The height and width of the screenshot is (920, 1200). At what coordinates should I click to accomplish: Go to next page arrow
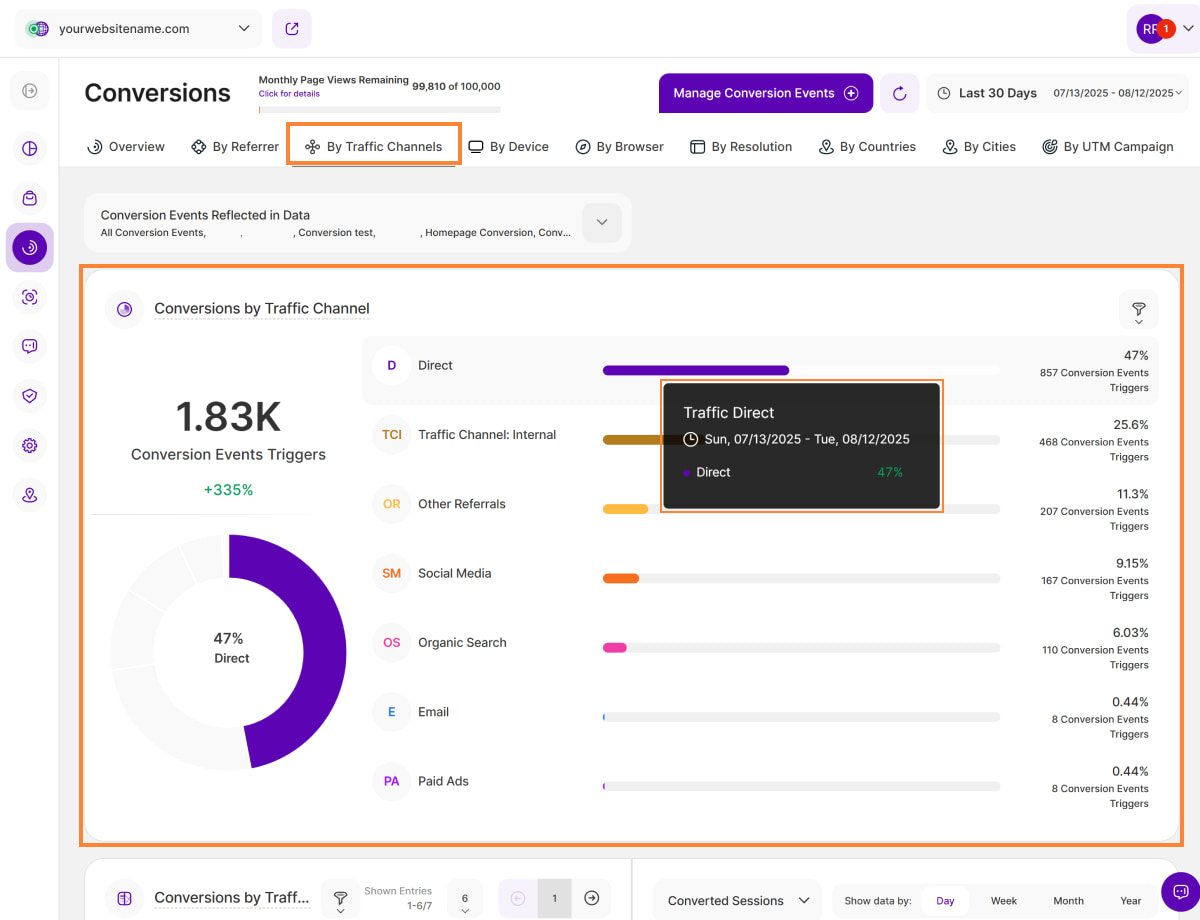pyautogui.click(x=591, y=898)
